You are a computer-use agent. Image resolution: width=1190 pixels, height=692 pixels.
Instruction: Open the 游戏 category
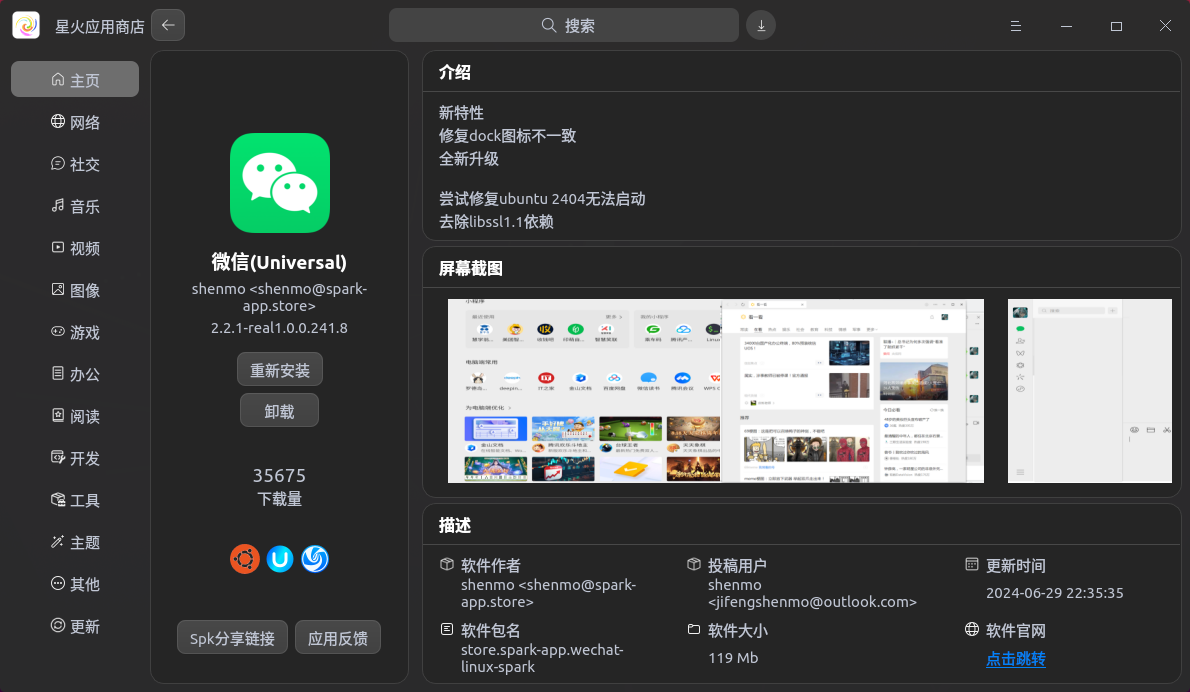pos(75,332)
